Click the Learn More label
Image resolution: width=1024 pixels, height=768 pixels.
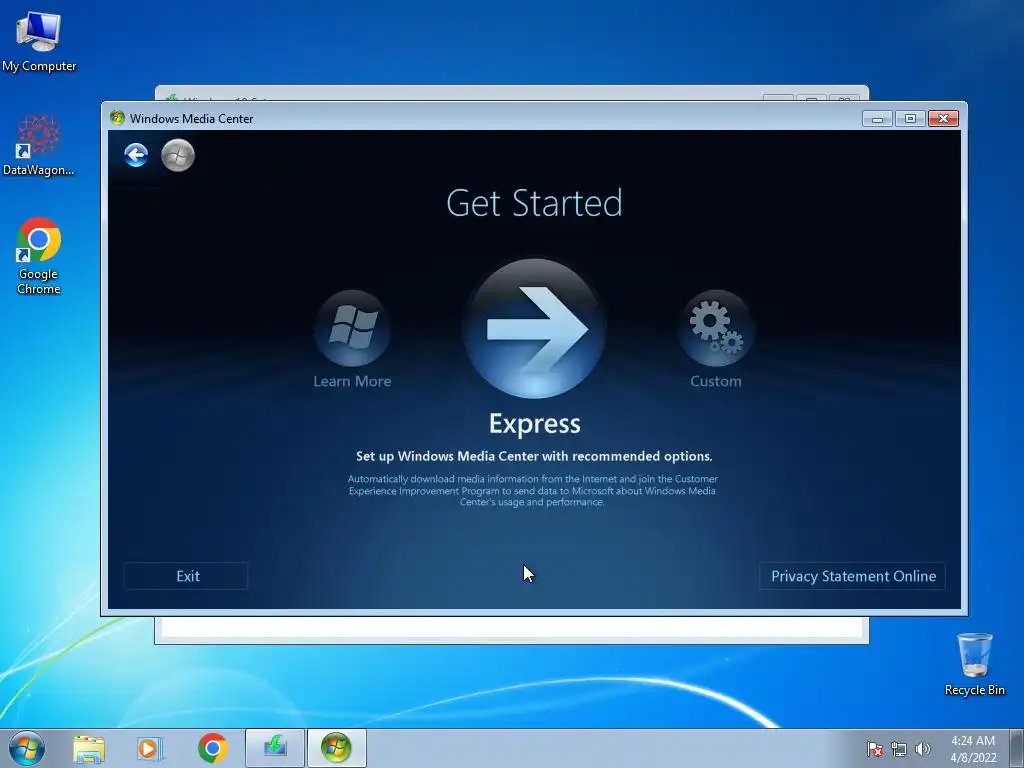click(352, 381)
